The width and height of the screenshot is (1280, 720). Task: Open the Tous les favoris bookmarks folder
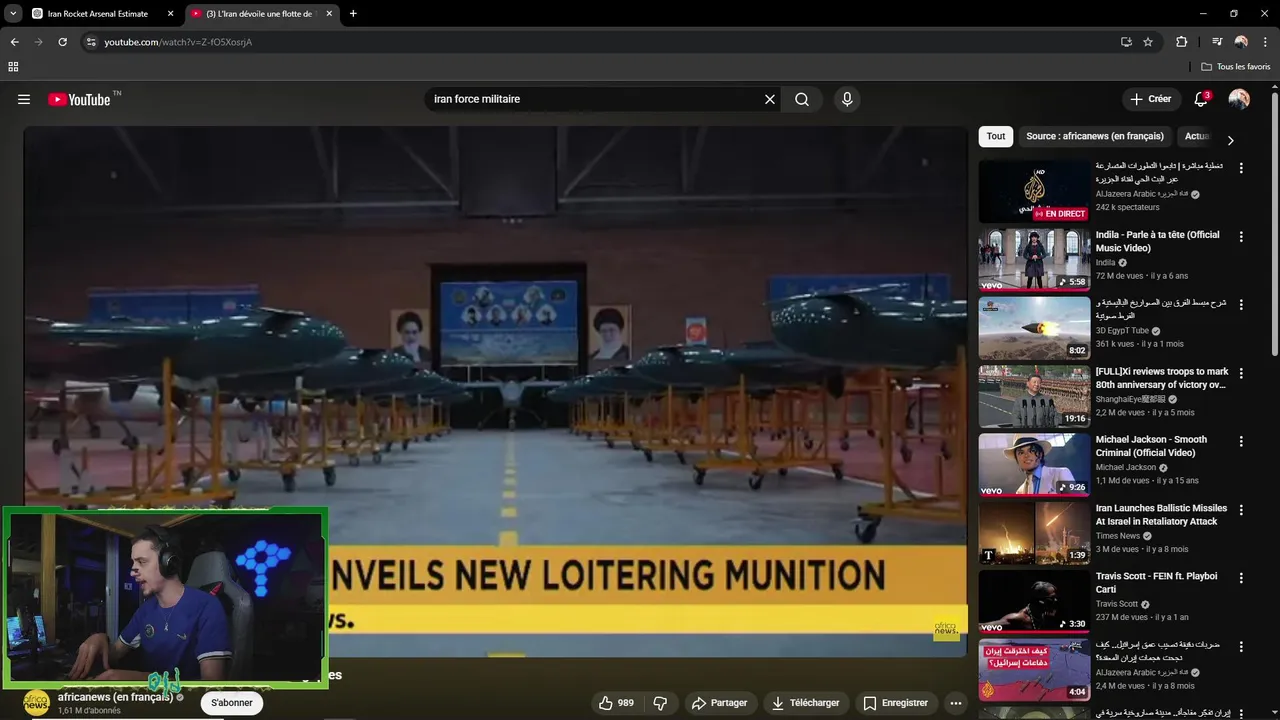pyautogui.click(x=1236, y=67)
